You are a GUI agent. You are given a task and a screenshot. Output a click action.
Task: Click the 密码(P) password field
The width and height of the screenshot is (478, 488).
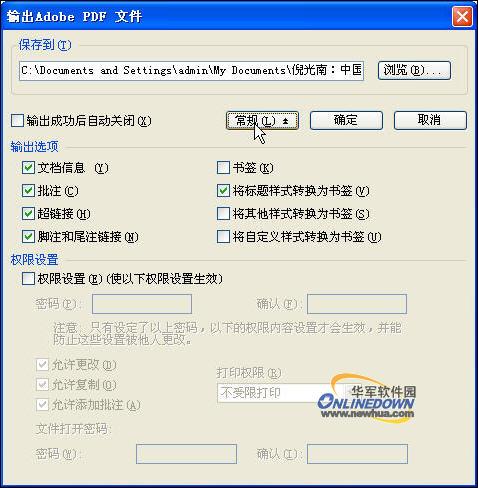click(142, 304)
